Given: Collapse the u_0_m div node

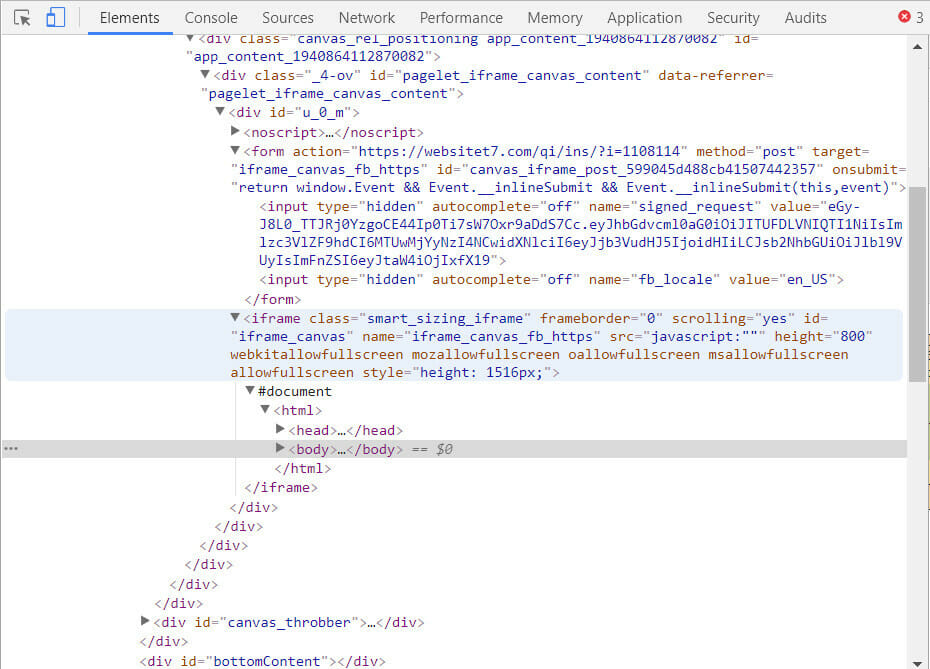Looking at the screenshot, I should tap(219, 112).
